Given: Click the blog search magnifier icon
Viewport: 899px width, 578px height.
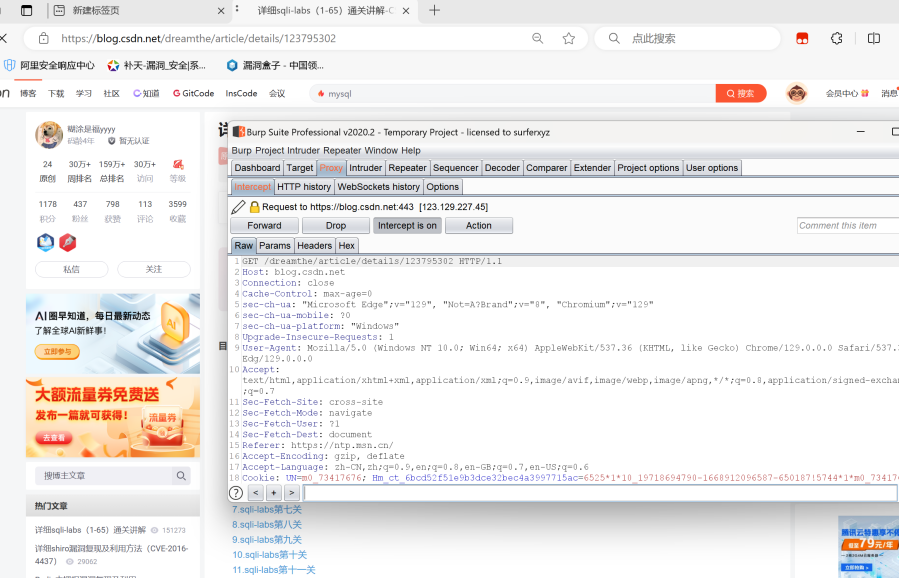Looking at the screenshot, I should 181,475.
